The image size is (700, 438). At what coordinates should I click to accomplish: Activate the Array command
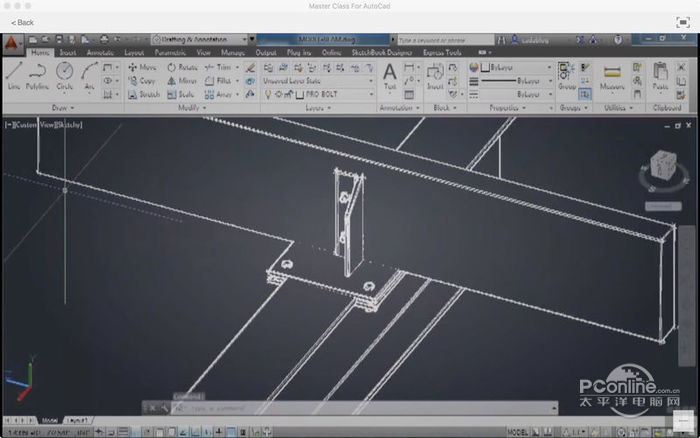(x=218, y=94)
